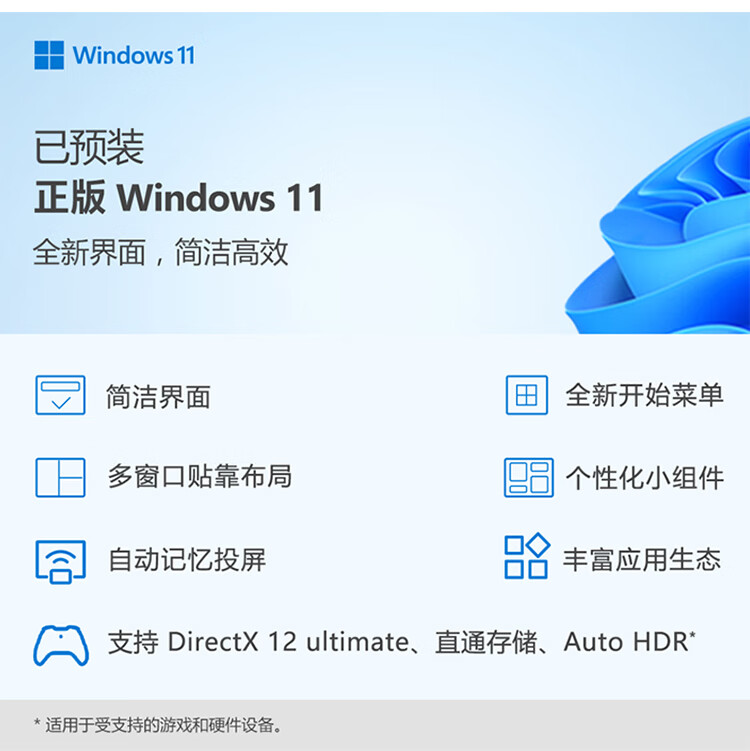Click the new Start menu grid icon
Image resolution: width=750 pixels, height=751 pixels.
pos(527,395)
